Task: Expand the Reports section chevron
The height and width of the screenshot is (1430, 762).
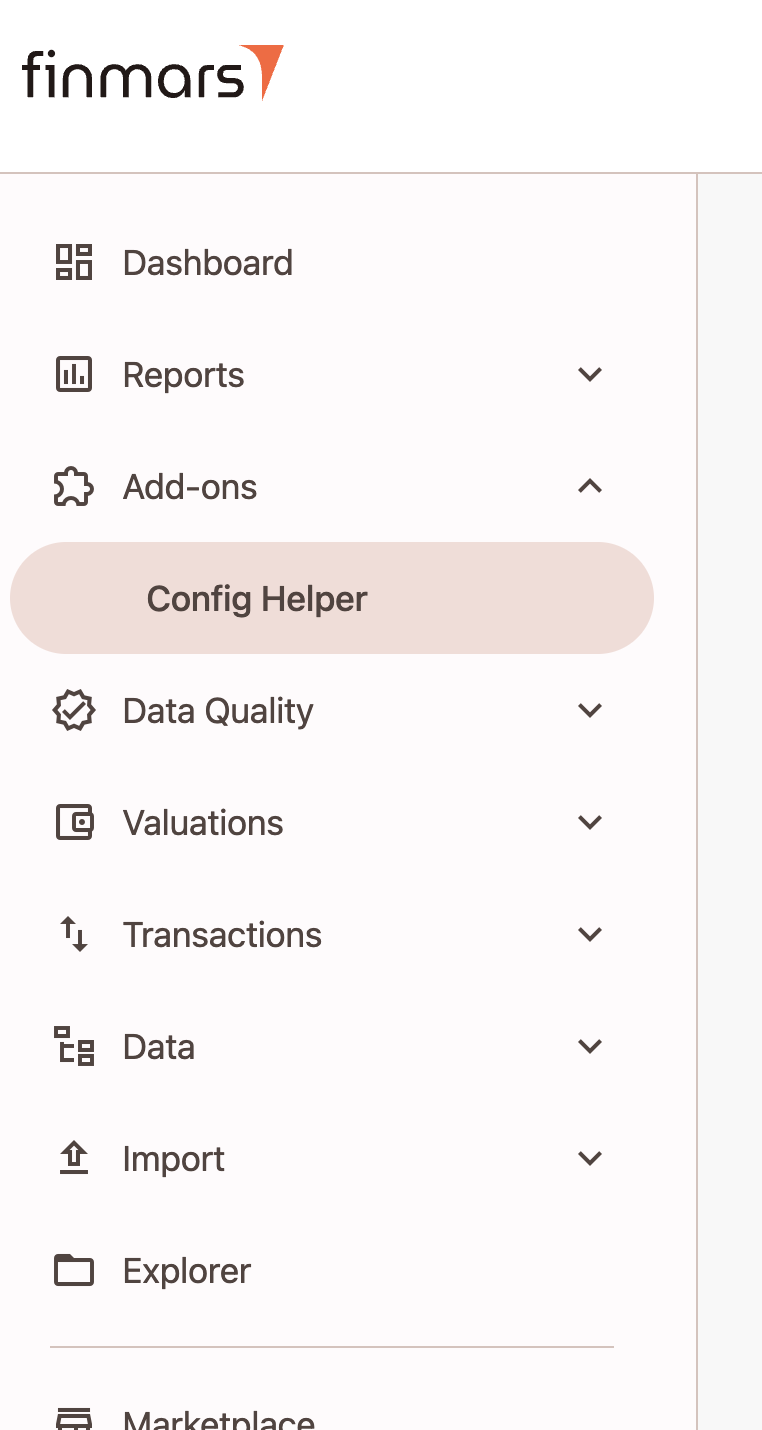Action: point(590,375)
